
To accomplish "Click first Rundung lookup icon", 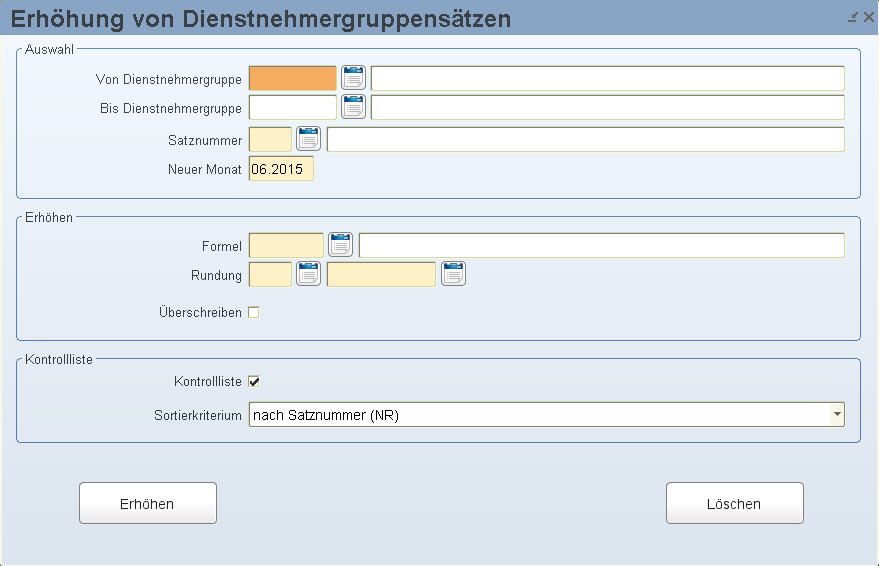I will 309,274.
